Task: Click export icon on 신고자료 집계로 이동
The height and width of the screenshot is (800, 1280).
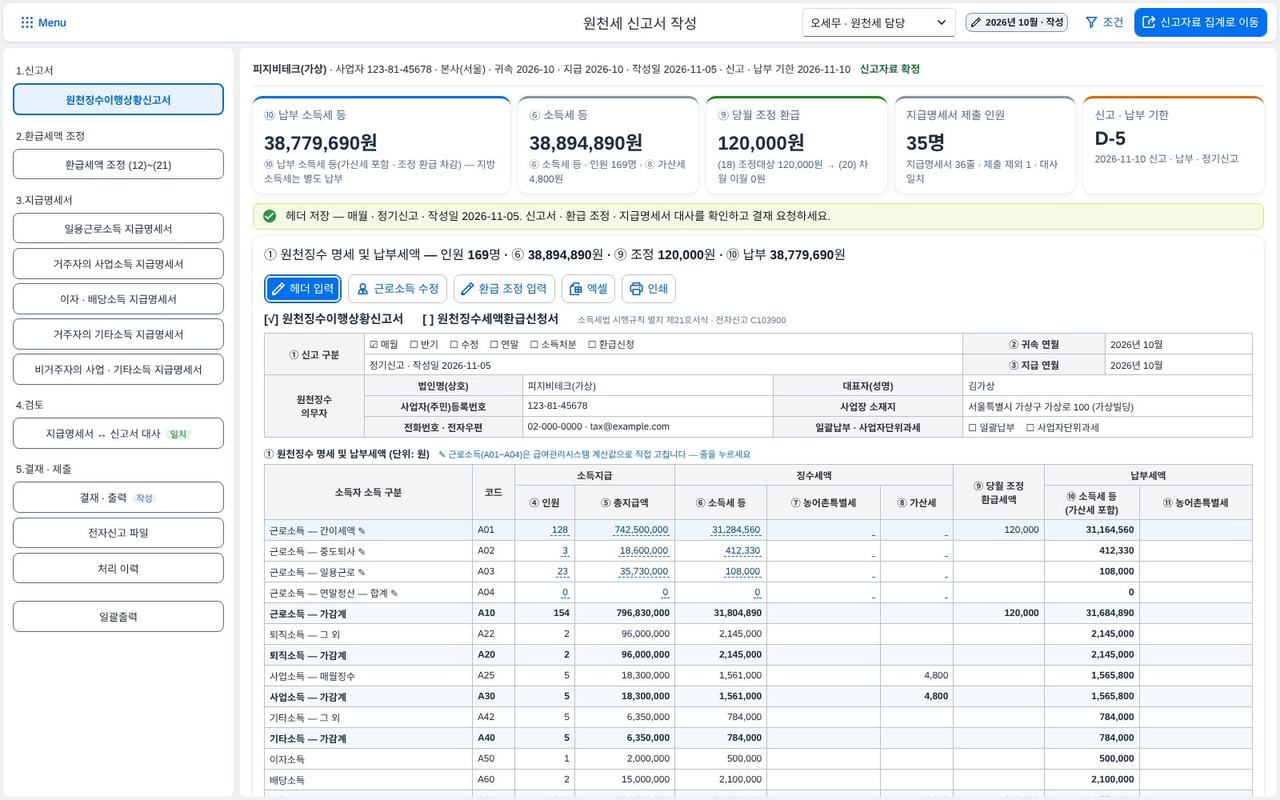Action: point(1149,22)
